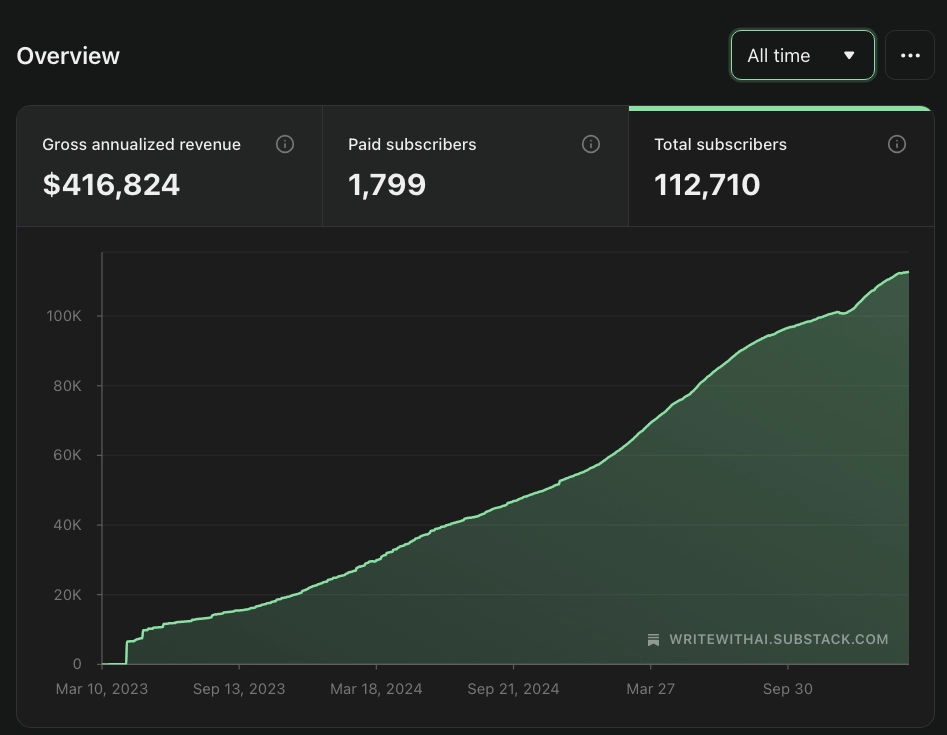This screenshot has width=947, height=735.
Task: Select the Total subscribers tab
Action: (x=782, y=166)
